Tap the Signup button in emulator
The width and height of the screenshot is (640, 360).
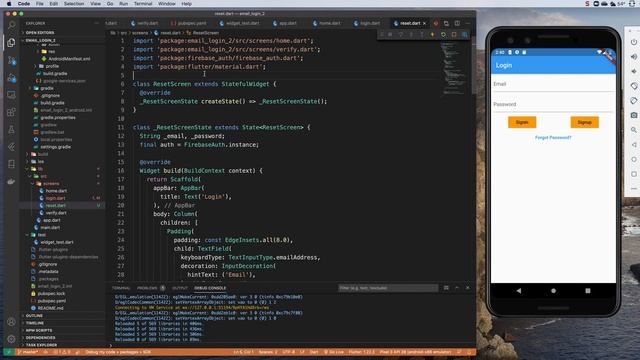point(584,122)
